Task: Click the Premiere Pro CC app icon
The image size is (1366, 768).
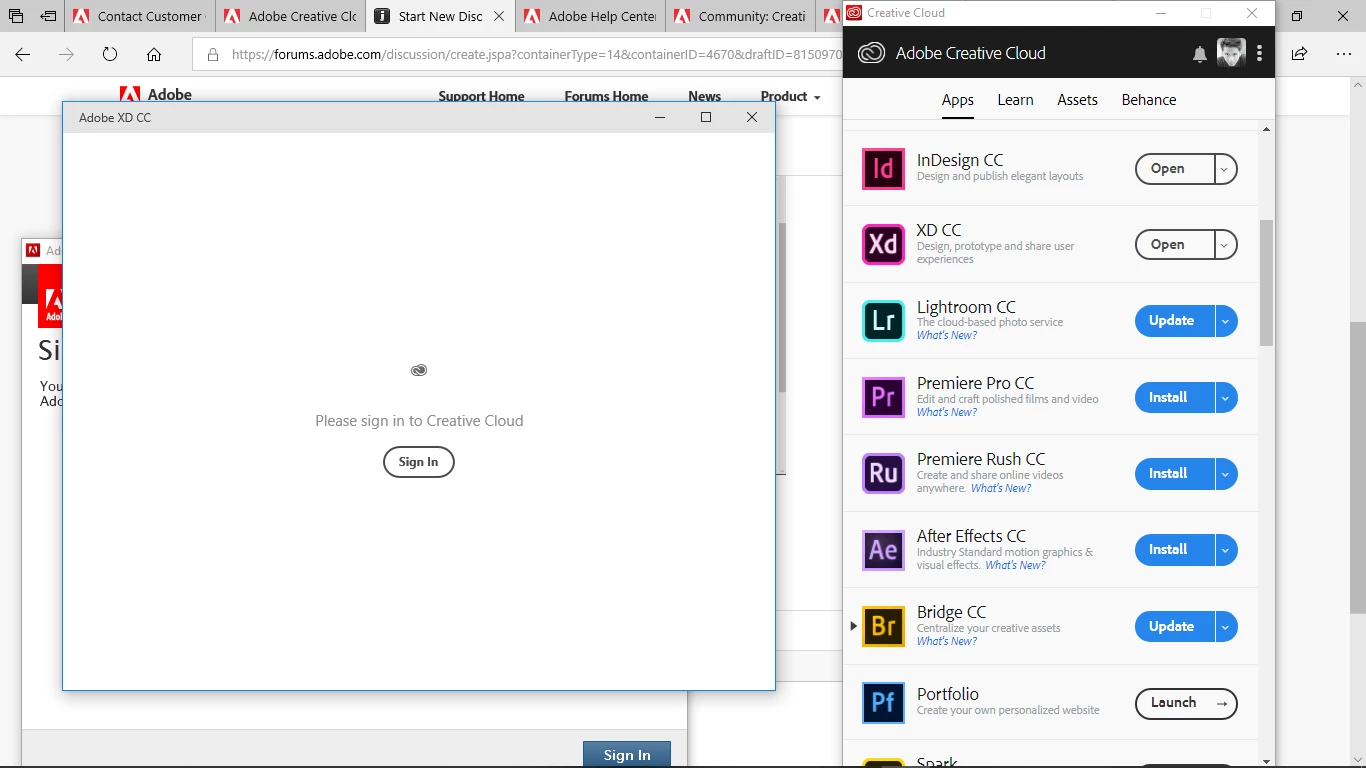Action: point(883,397)
